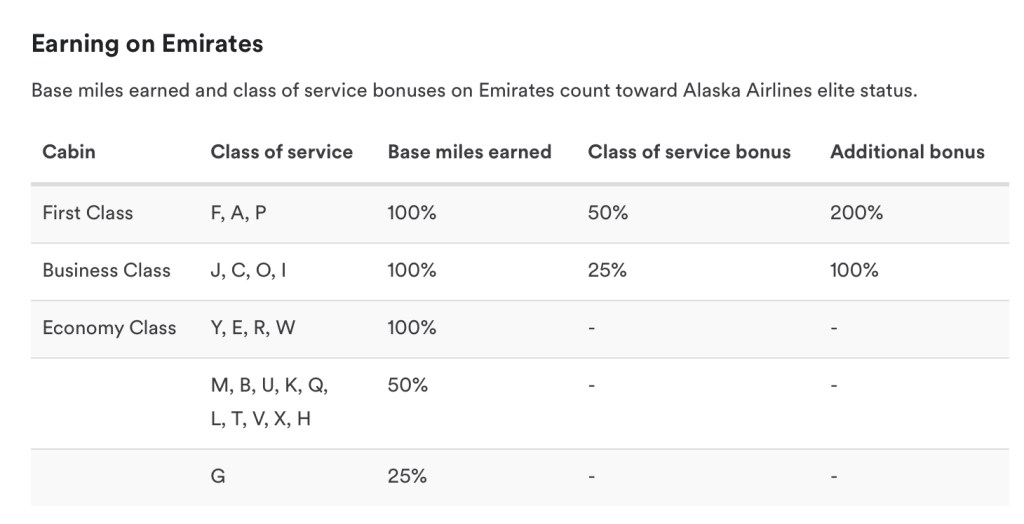Select the "Cabin" column header
The image size is (1024, 524).
pyautogui.click(x=69, y=152)
